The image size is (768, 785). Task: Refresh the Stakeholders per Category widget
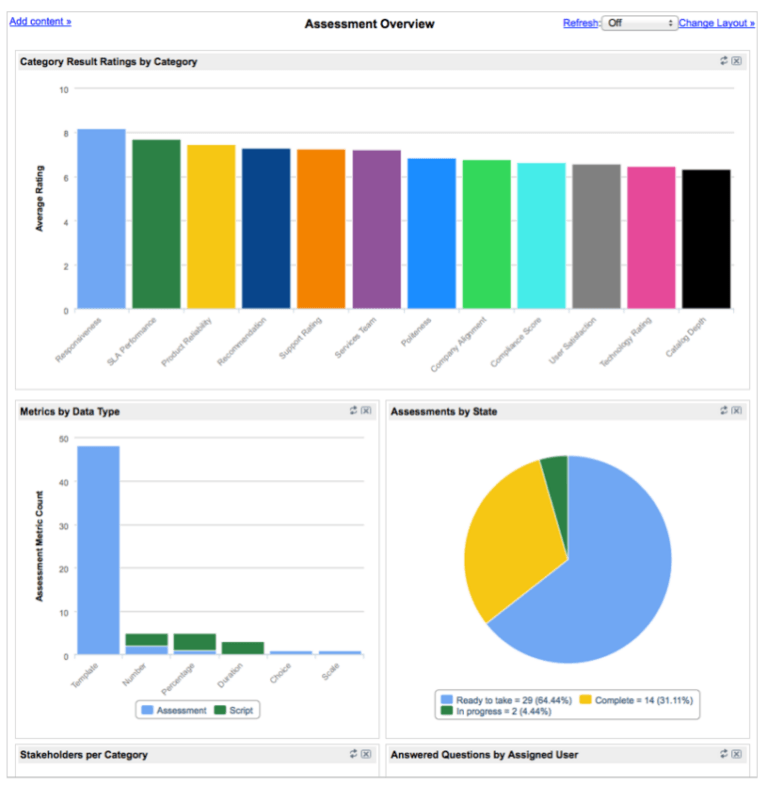pyautogui.click(x=353, y=754)
